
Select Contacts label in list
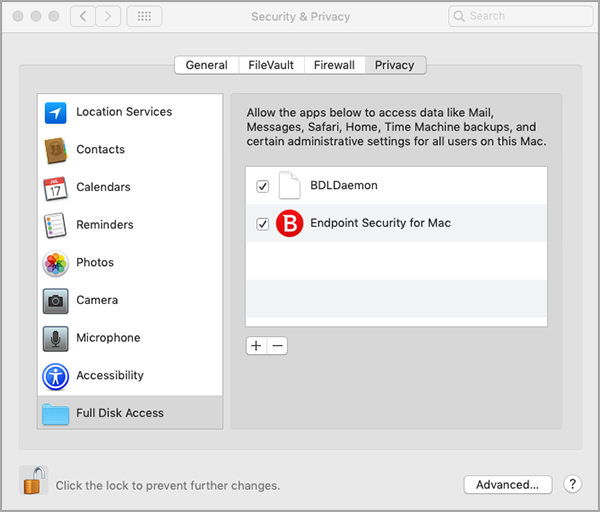click(101, 149)
